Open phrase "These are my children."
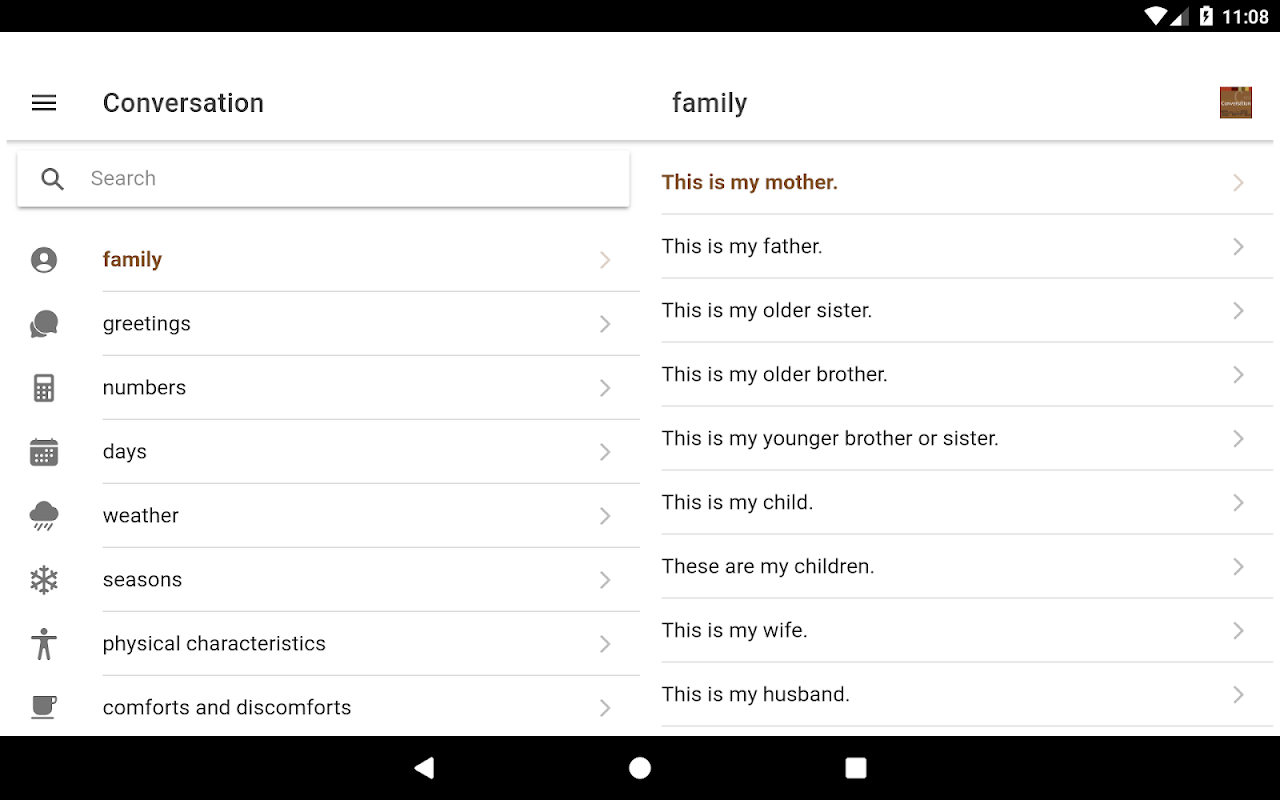This screenshot has width=1280, height=800. pos(768,567)
